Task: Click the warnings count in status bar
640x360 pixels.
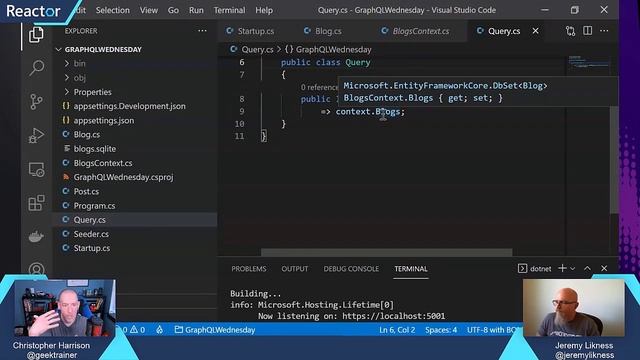Action: 137,330
